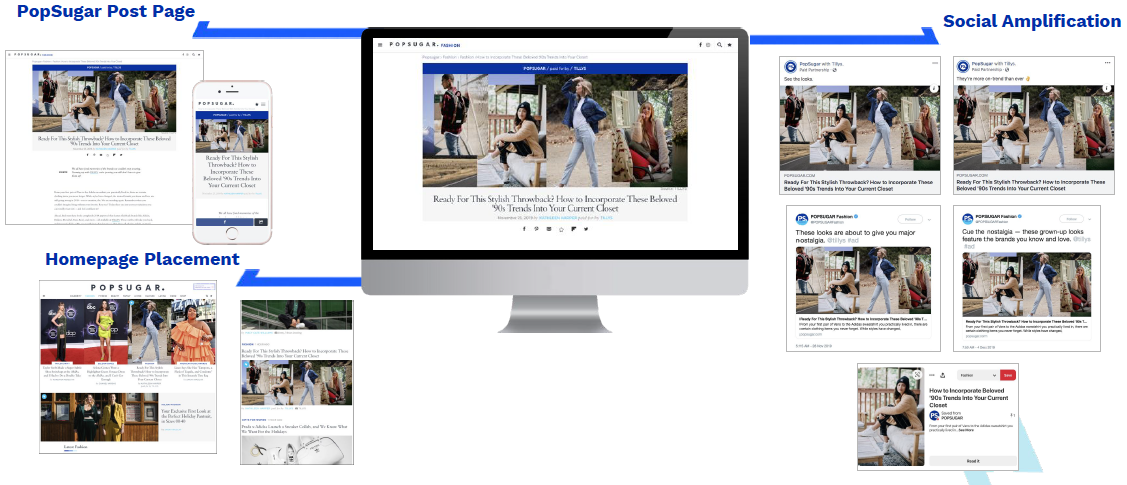The height and width of the screenshot is (485, 1127).
Task: Share article via Pinterest icon below headline
Action: pos(536,228)
